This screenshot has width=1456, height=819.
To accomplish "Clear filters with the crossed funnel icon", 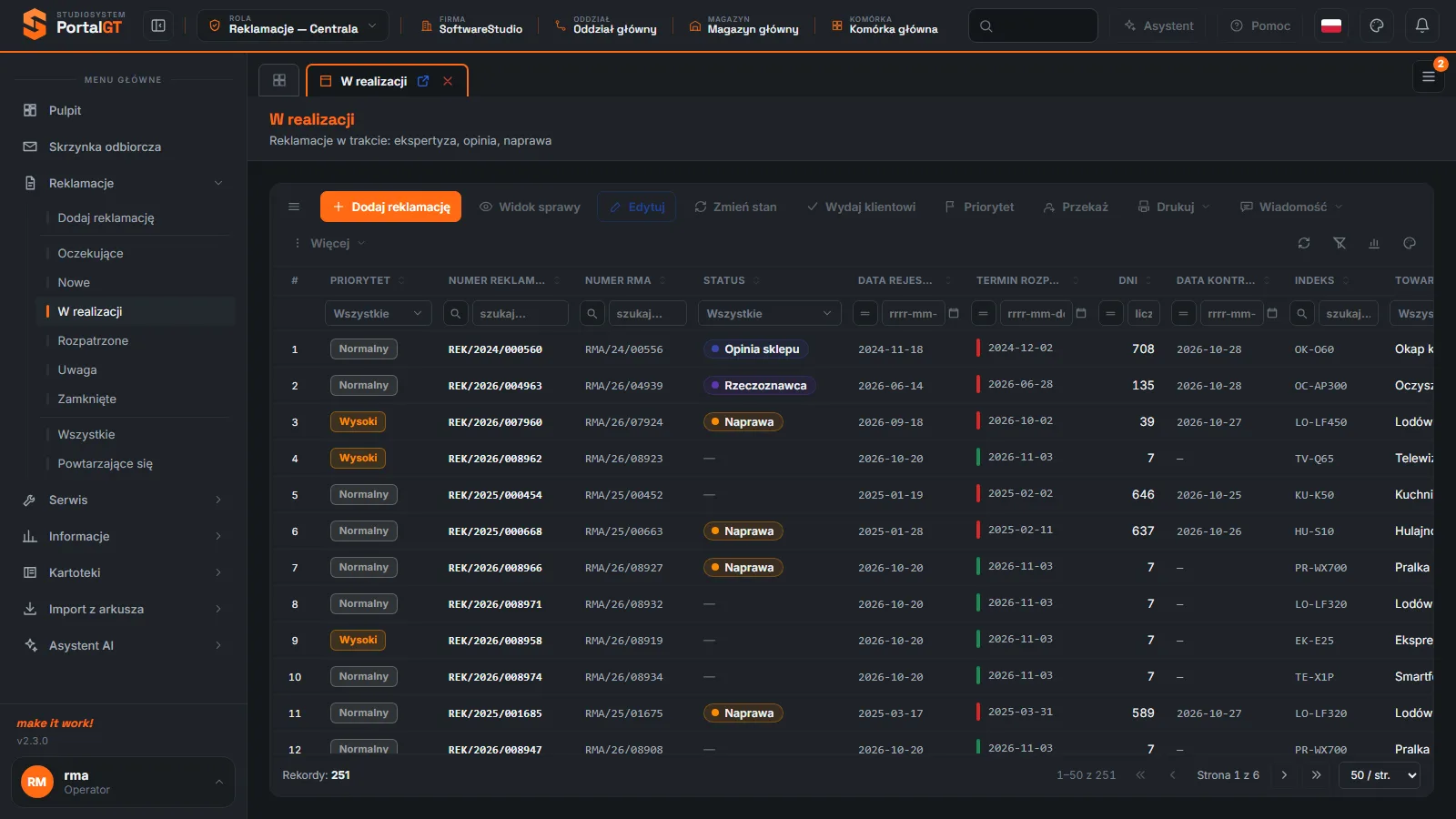I will pos(1340,243).
